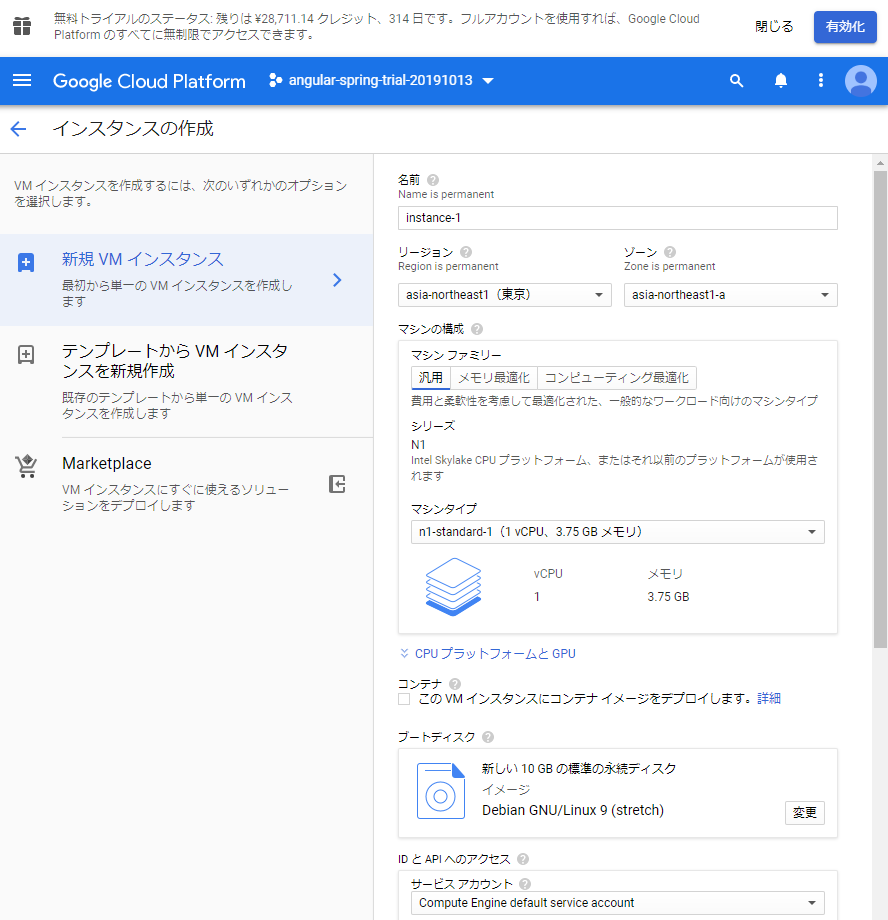Click the Debian GNU/Linux 9 (stretch) text
This screenshot has width=888, height=920.
point(573,810)
